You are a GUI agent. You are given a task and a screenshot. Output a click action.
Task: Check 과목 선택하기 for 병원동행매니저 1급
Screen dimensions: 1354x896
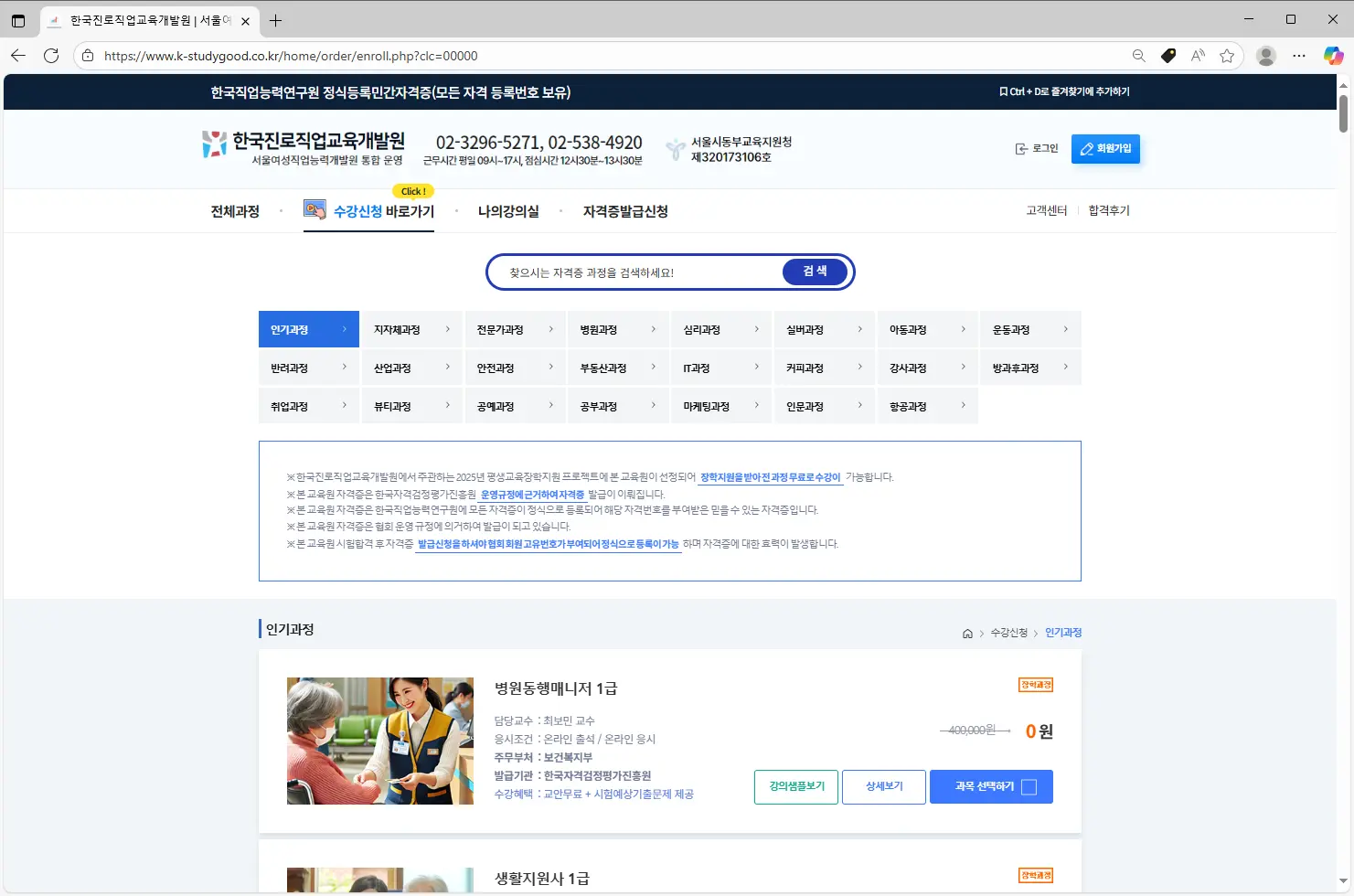pyautogui.click(x=991, y=786)
